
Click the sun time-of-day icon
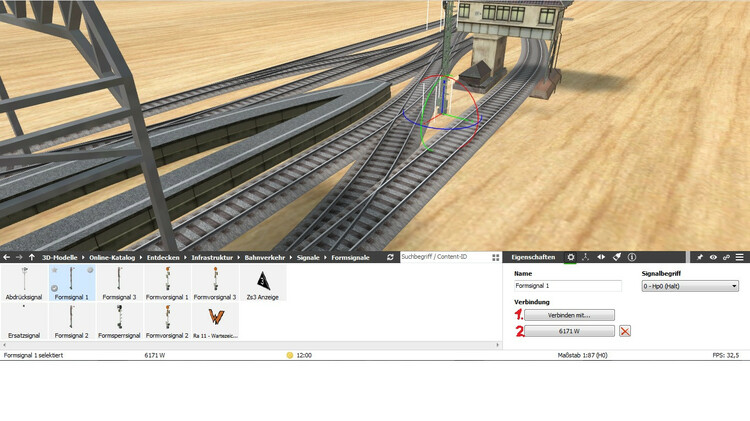(289, 355)
